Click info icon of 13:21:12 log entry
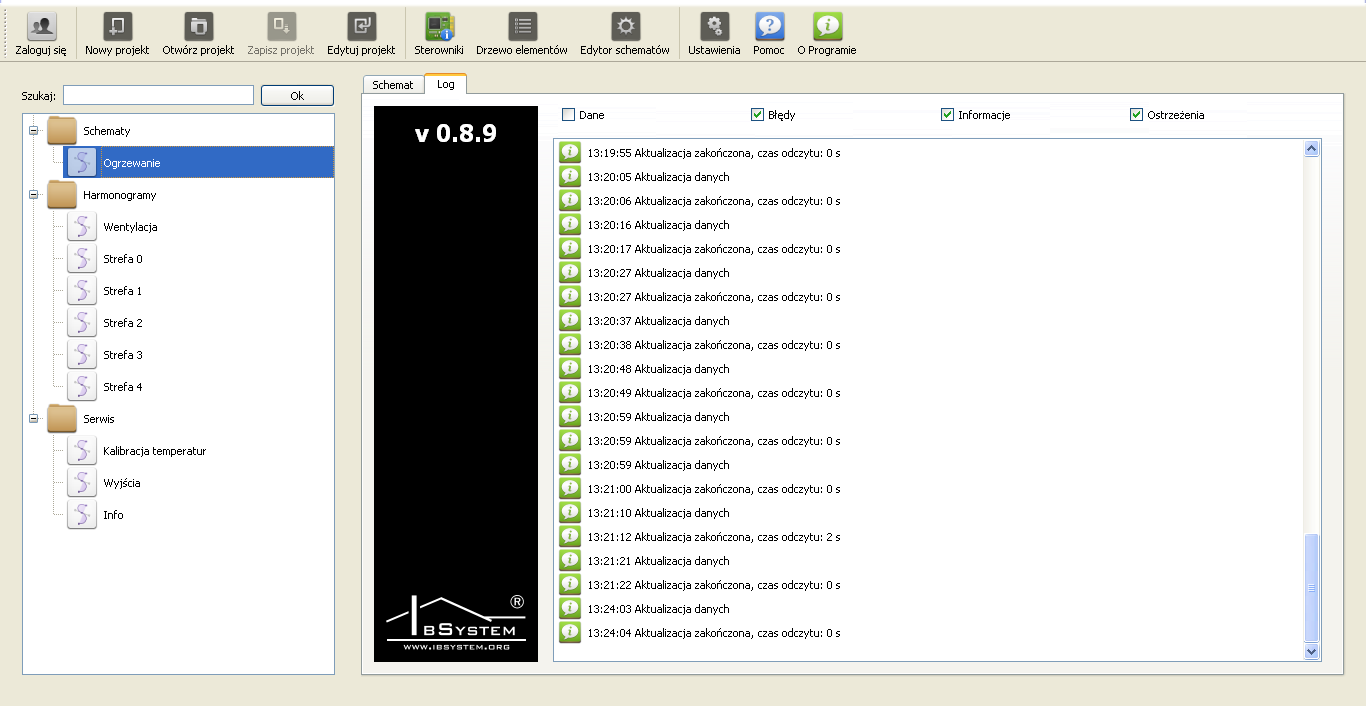The image size is (1366, 706). pos(570,537)
